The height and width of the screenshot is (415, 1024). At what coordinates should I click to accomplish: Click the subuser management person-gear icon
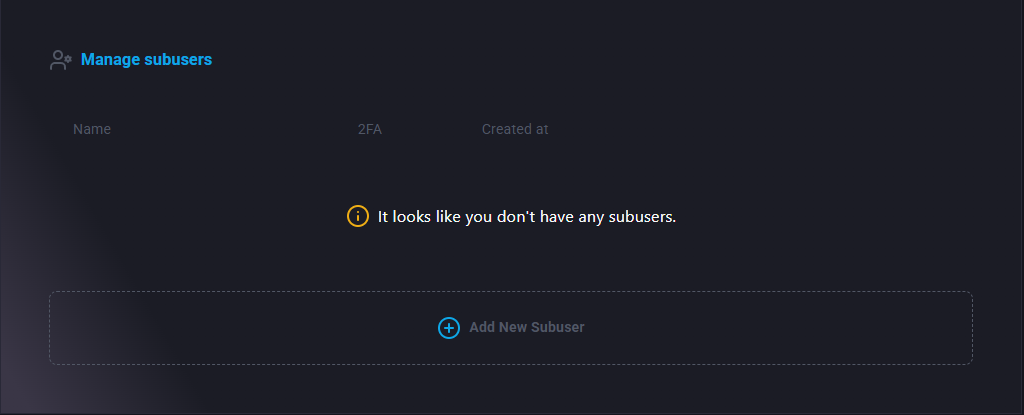point(60,60)
